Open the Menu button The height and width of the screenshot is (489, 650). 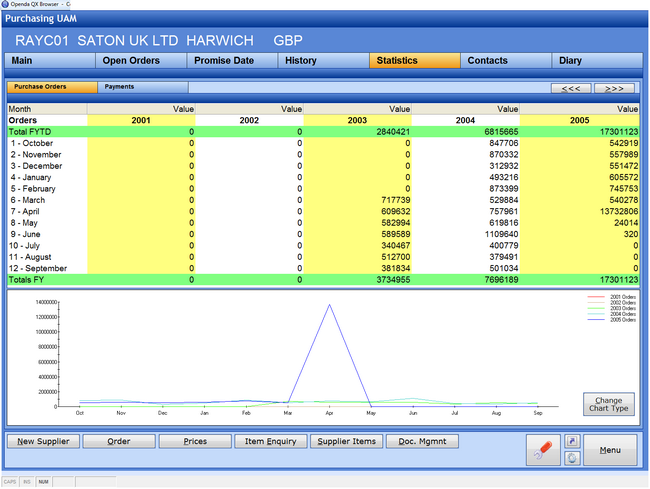pyautogui.click(x=610, y=450)
